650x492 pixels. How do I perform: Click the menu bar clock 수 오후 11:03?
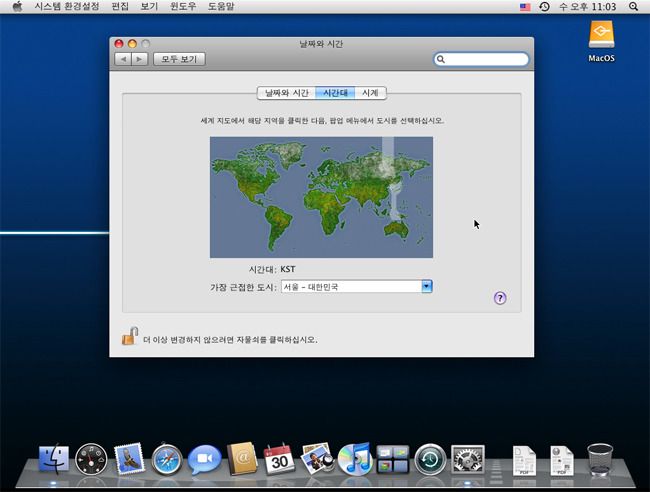coord(588,7)
